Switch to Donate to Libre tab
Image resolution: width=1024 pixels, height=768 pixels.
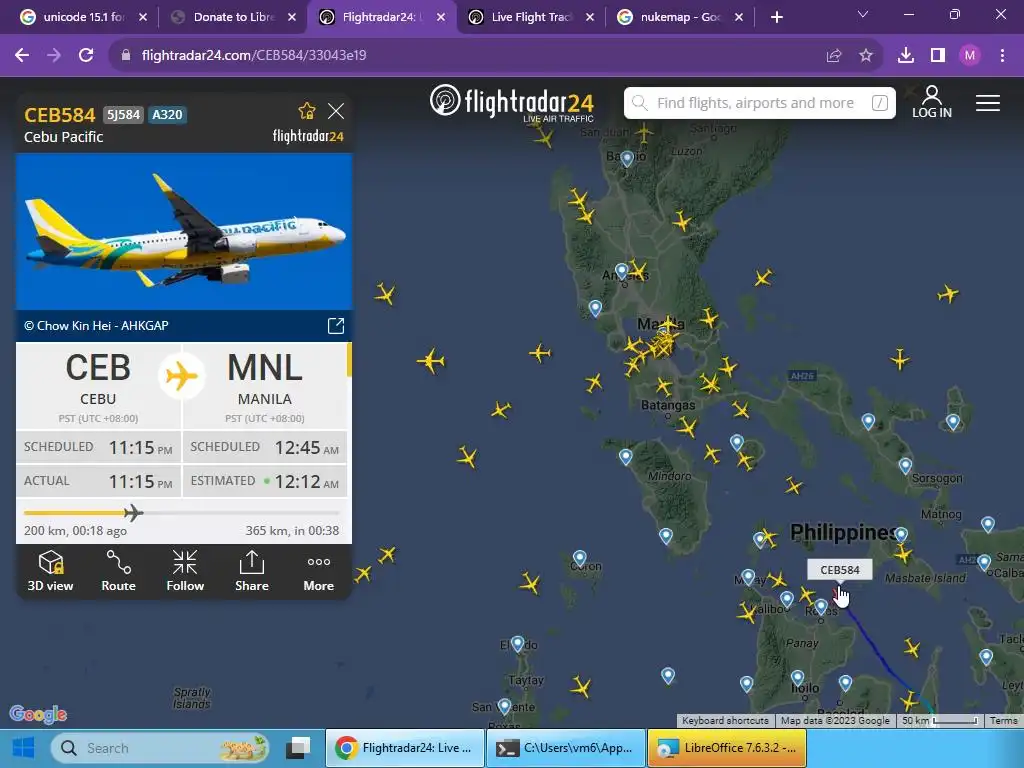pos(234,17)
